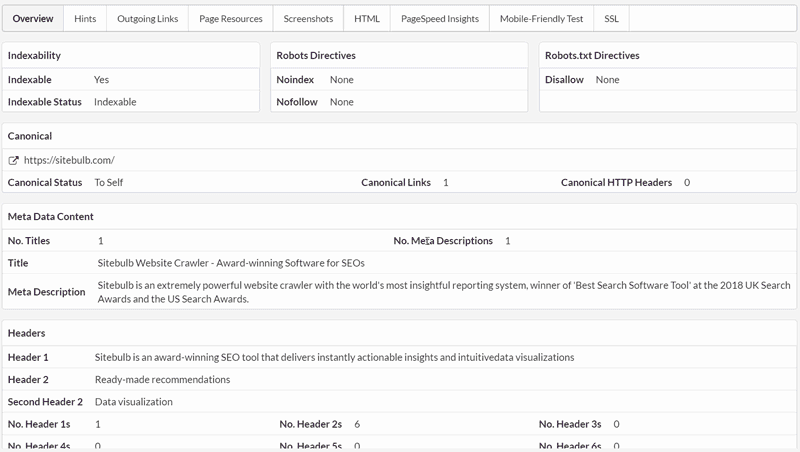Select the Page Resources tab
The image size is (800, 452).
(x=230, y=18)
